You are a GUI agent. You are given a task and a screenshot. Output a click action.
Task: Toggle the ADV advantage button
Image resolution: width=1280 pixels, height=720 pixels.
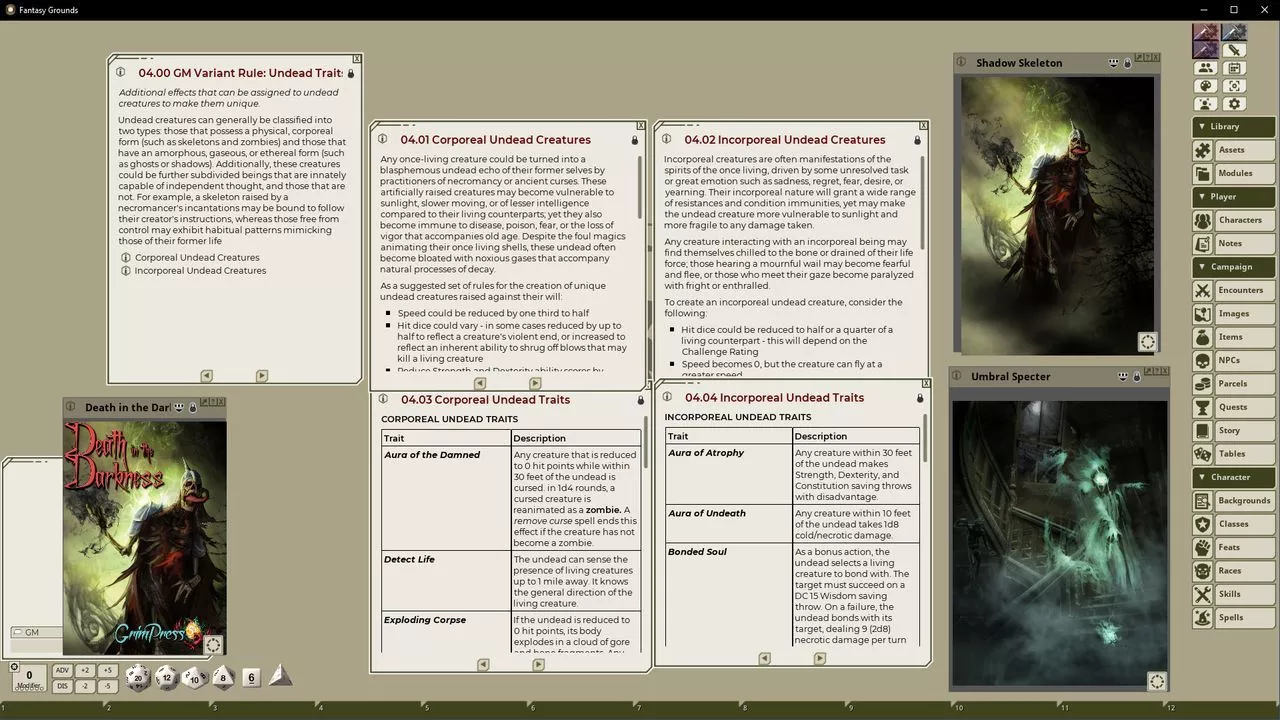(63, 670)
